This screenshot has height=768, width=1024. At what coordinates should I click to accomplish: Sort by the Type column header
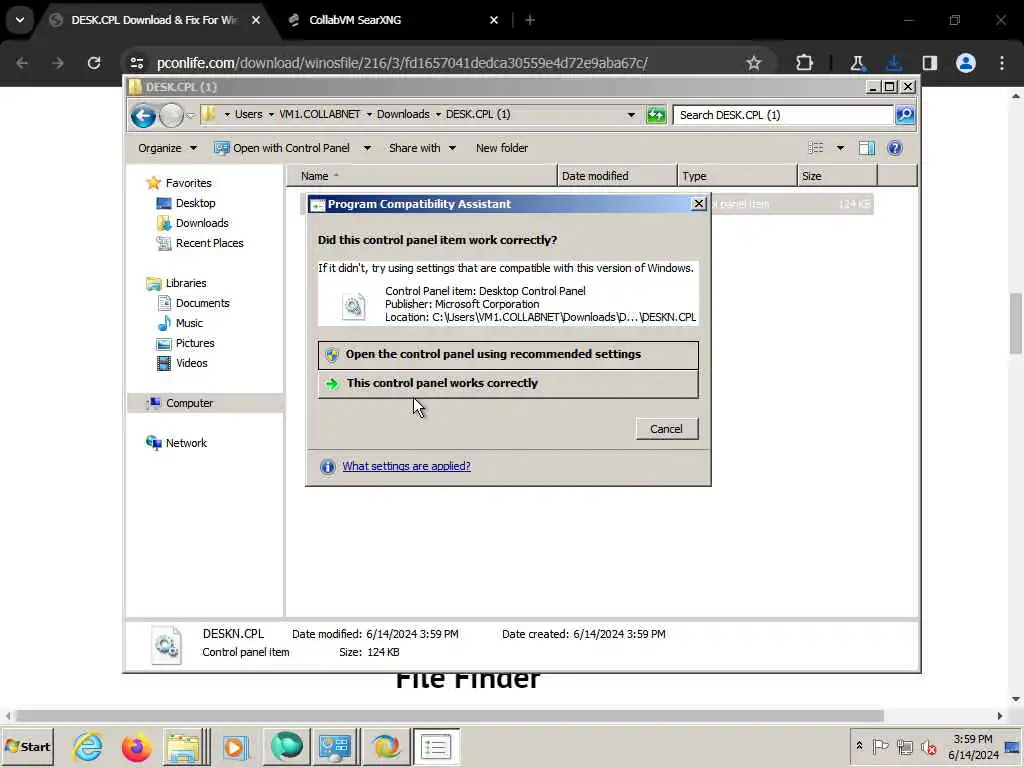coord(737,176)
